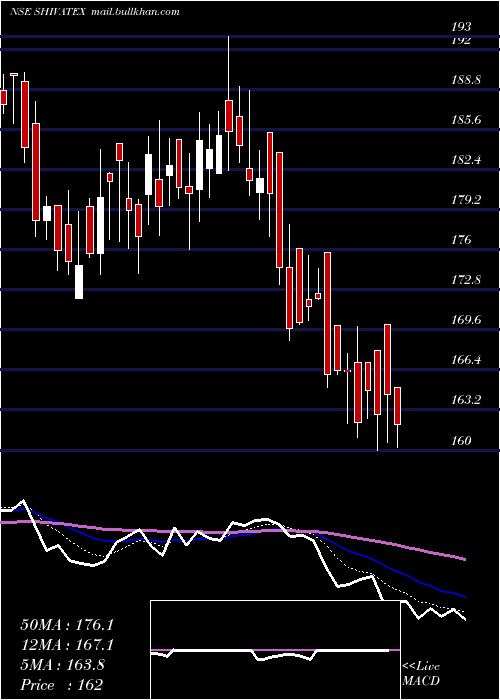500x700 pixels.
Task: Select the 172.8 price axis label
Action: coord(466,280)
